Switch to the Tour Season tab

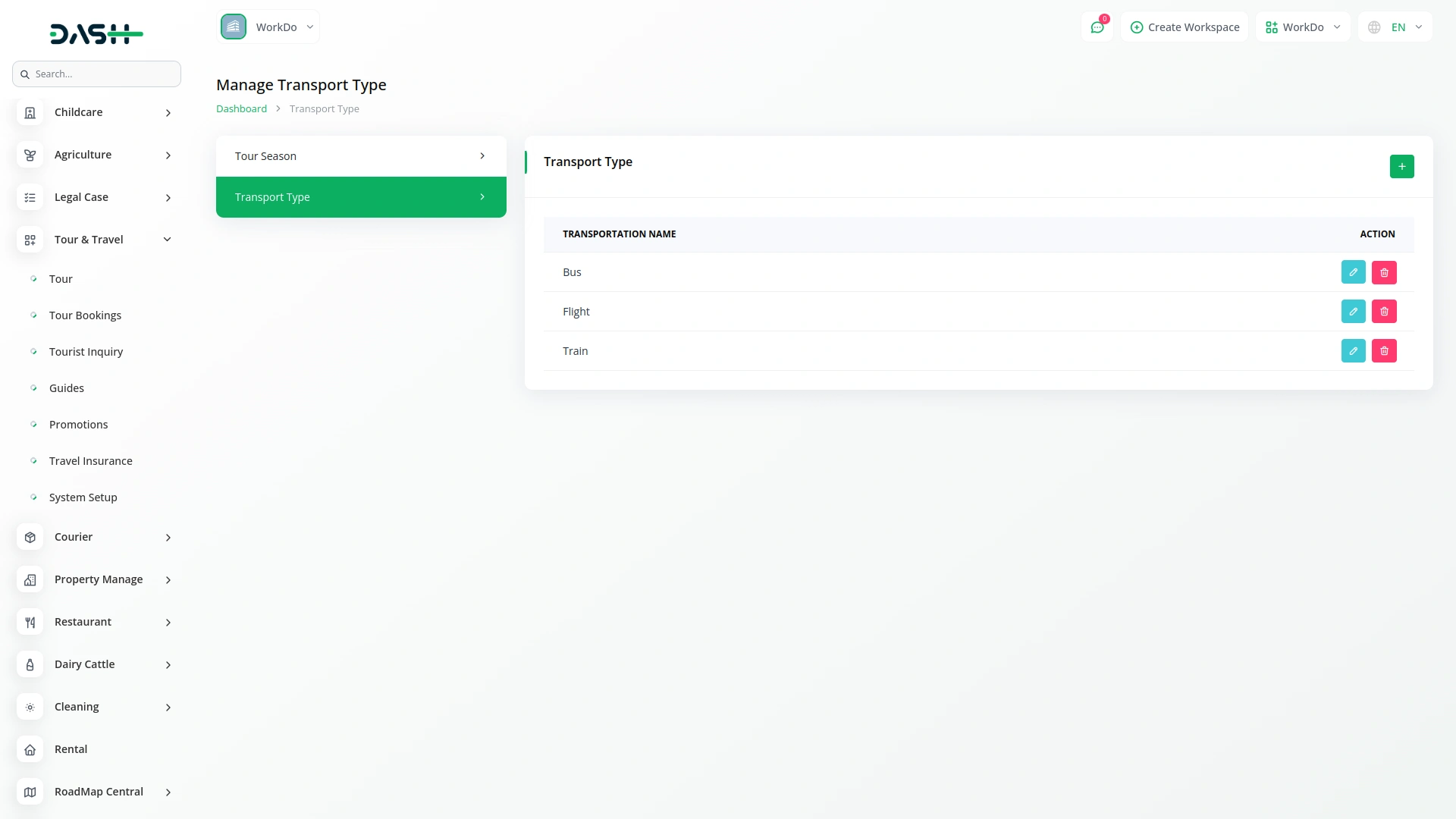361,156
